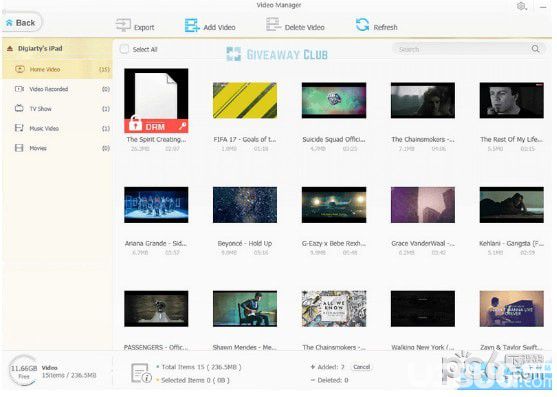
Task: Click the info document icon
Action: (141, 373)
